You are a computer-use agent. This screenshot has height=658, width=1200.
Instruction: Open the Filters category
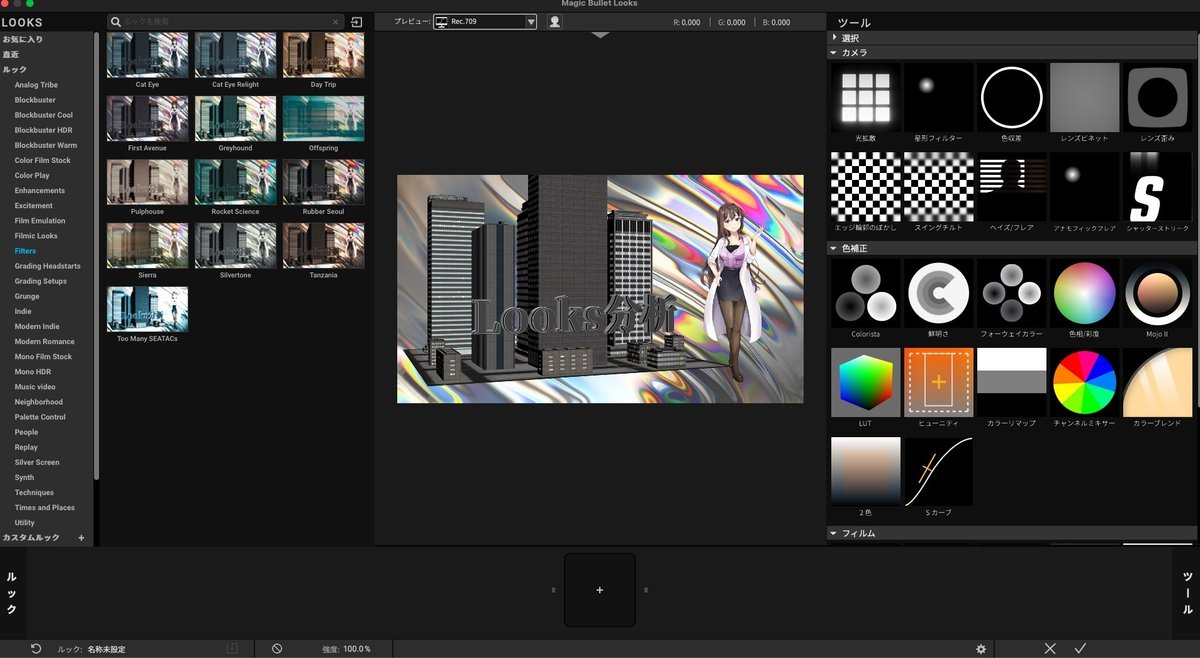point(25,251)
